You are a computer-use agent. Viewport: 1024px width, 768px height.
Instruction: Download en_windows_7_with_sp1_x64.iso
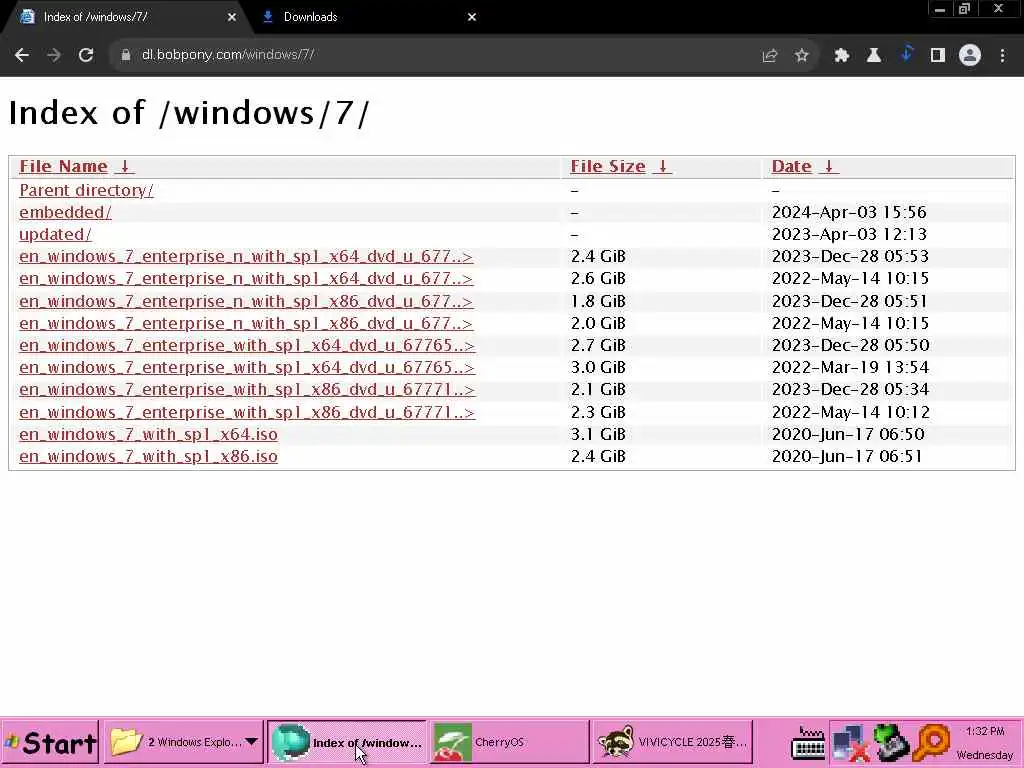click(148, 434)
